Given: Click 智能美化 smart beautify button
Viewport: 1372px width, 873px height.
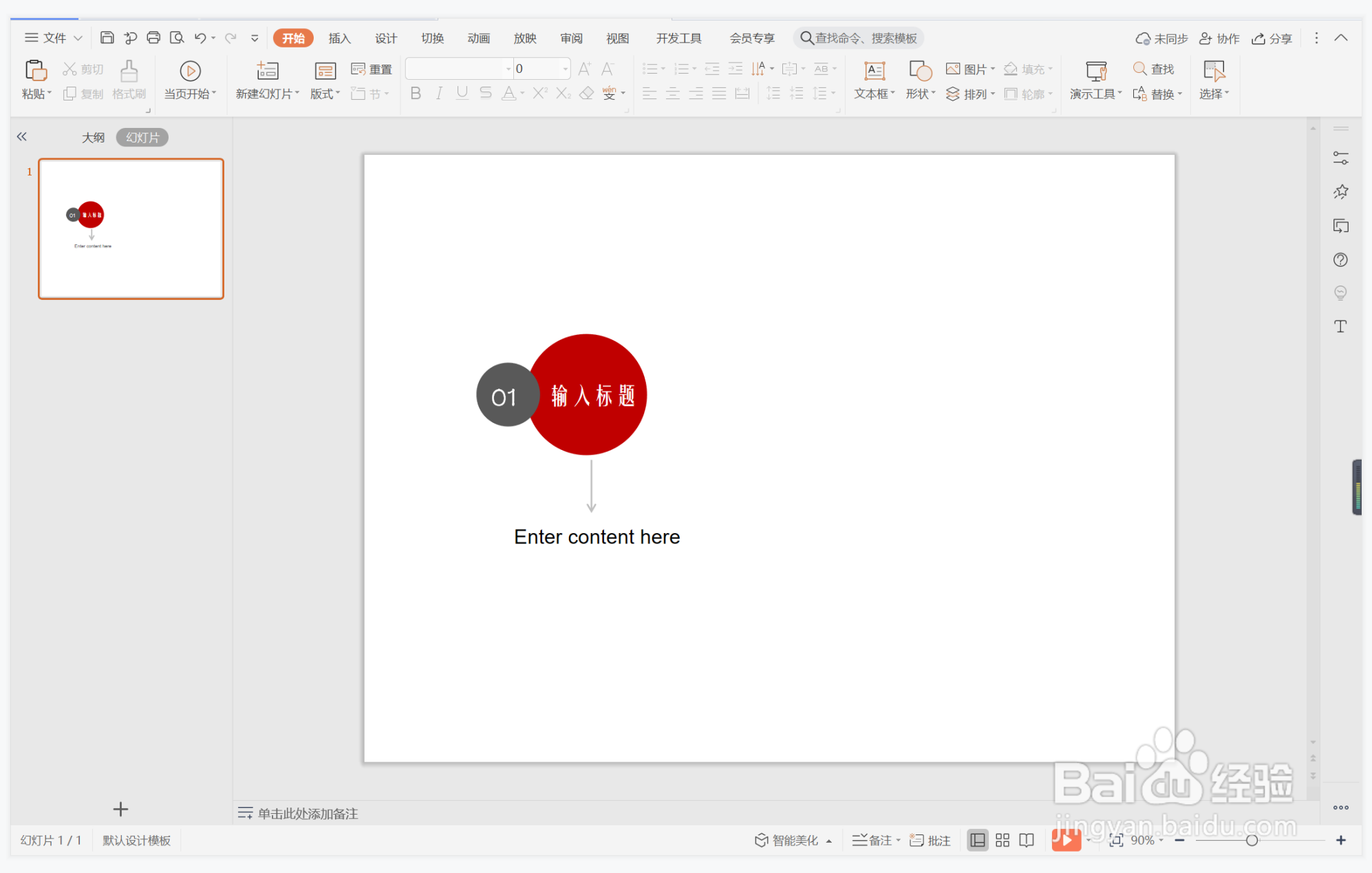Looking at the screenshot, I should click(x=788, y=840).
